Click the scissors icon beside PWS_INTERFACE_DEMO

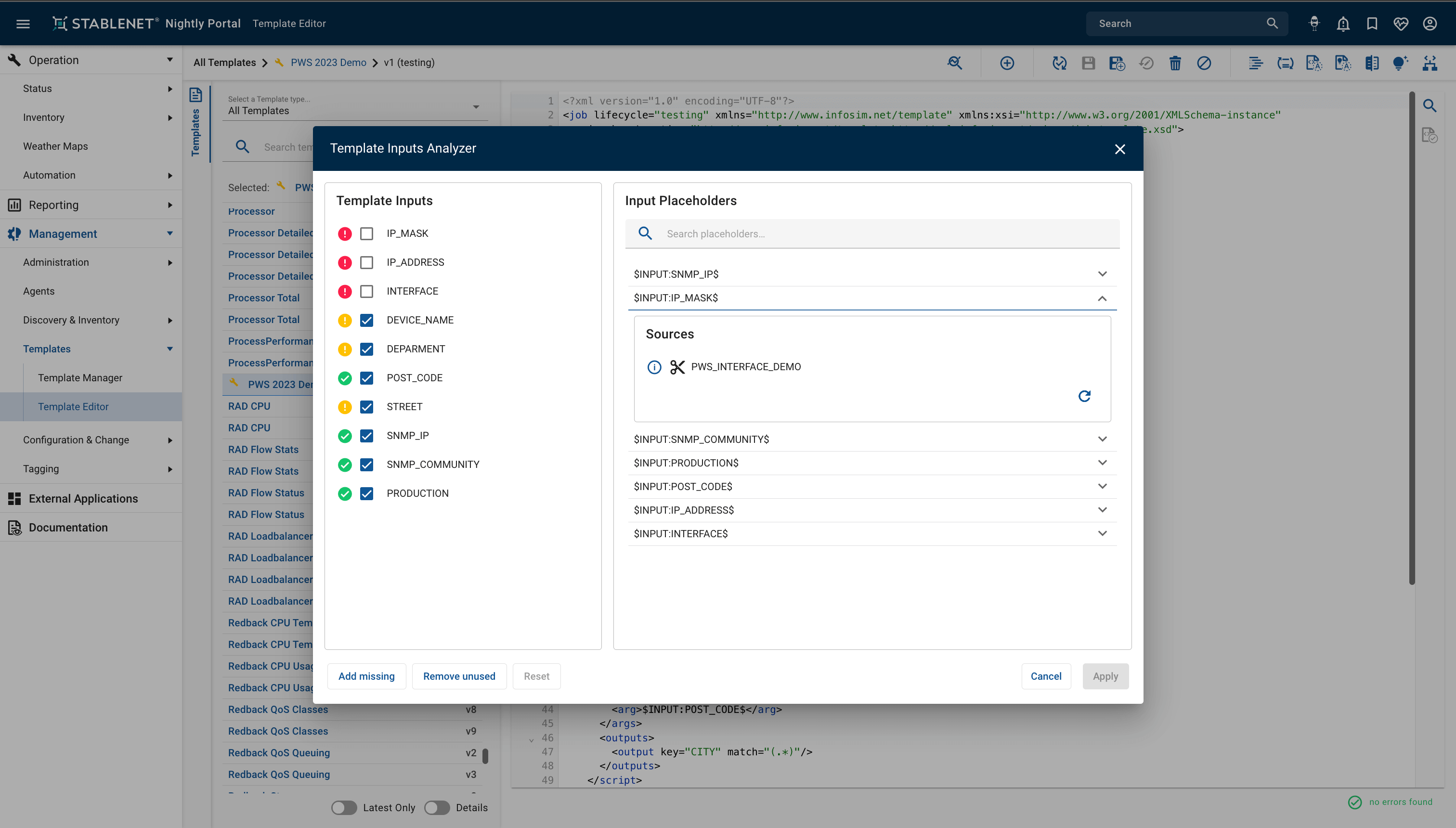click(x=677, y=367)
